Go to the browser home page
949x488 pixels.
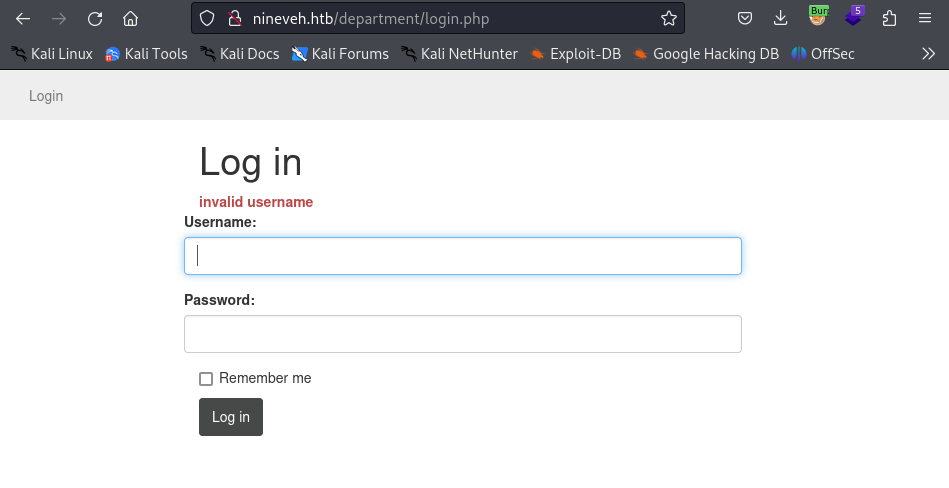click(130, 18)
